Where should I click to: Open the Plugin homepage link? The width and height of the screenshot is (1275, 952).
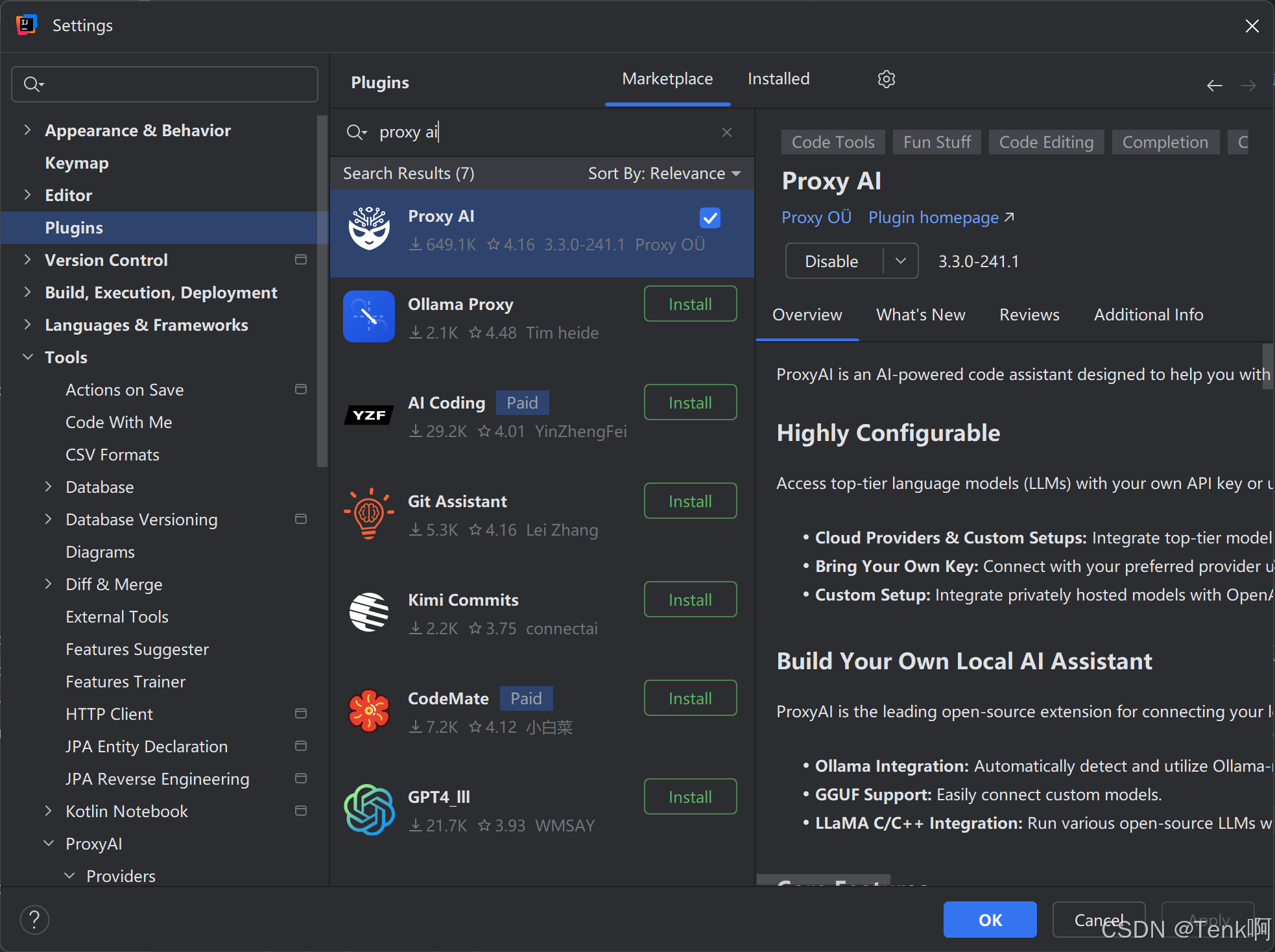pos(940,218)
